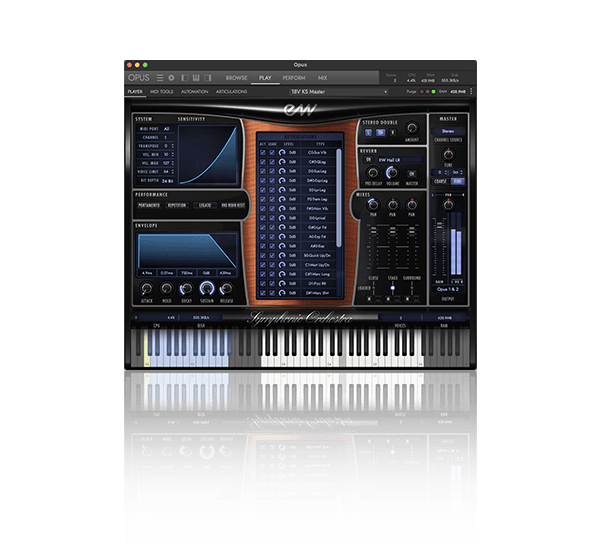Open the MIDI Tools sub-tab

pos(164,91)
